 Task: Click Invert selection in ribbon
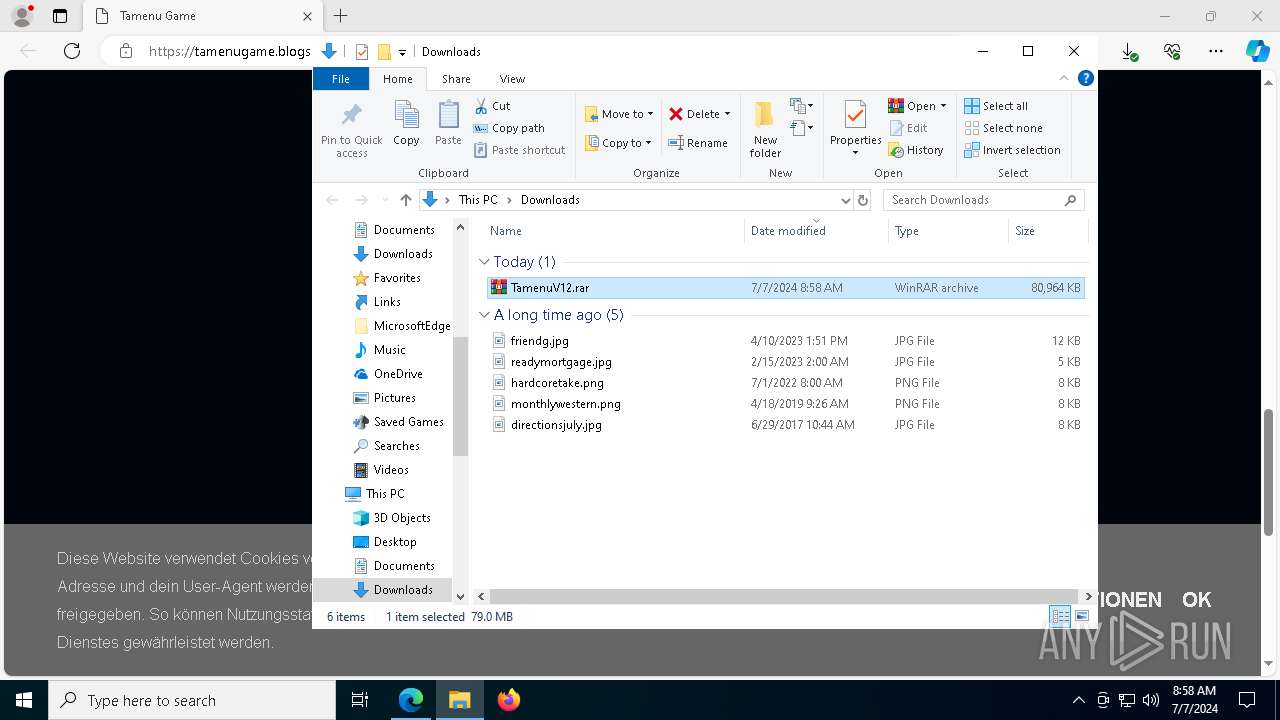point(1012,150)
